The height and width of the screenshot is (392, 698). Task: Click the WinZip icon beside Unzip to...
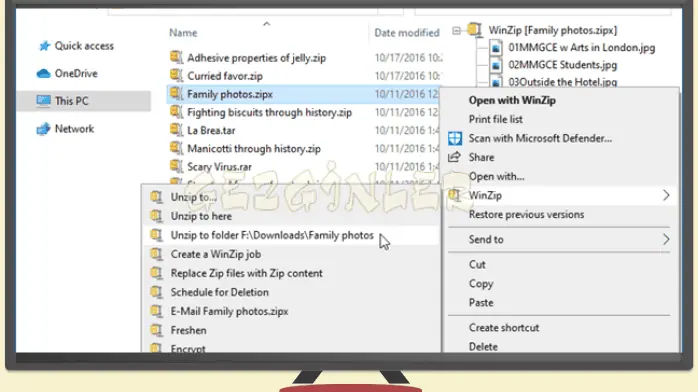156,197
